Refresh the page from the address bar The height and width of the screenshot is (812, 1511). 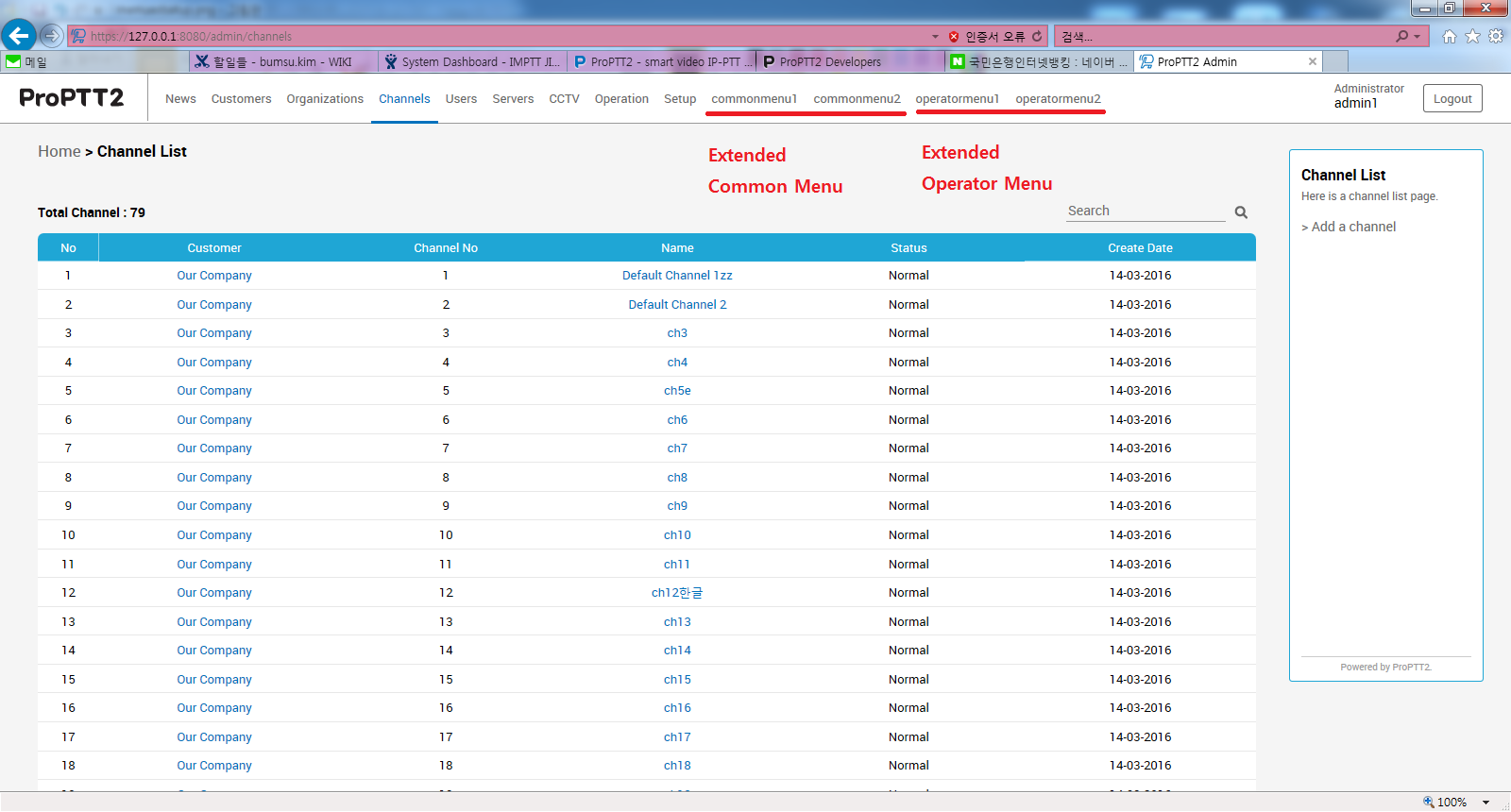[x=1037, y=36]
